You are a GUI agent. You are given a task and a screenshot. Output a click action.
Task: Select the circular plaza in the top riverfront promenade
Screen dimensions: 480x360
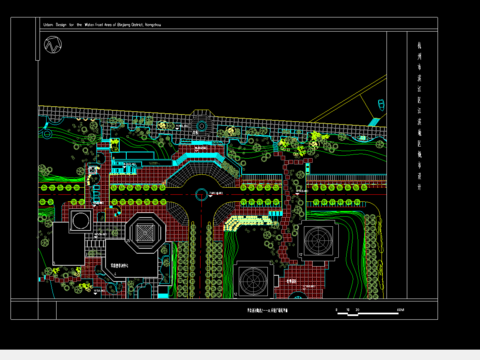[201, 126]
